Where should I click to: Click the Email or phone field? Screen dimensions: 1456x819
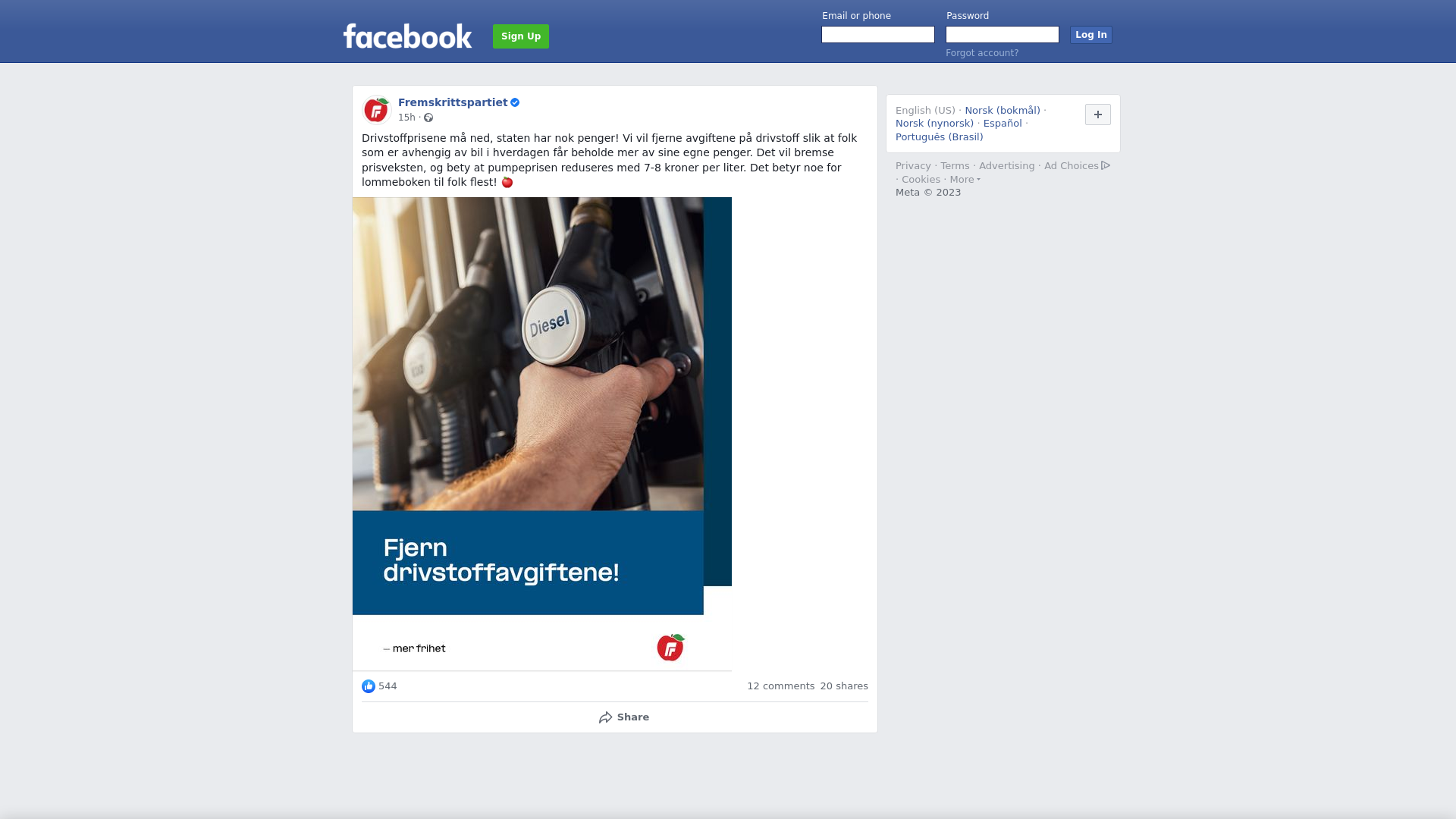pos(878,35)
